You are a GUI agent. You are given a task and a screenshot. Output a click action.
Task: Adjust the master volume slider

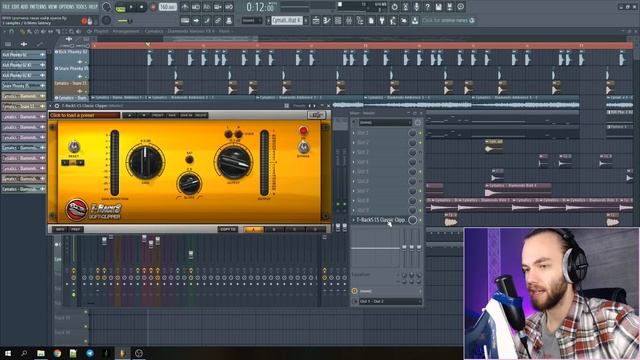pyautogui.click(x=124, y=20)
